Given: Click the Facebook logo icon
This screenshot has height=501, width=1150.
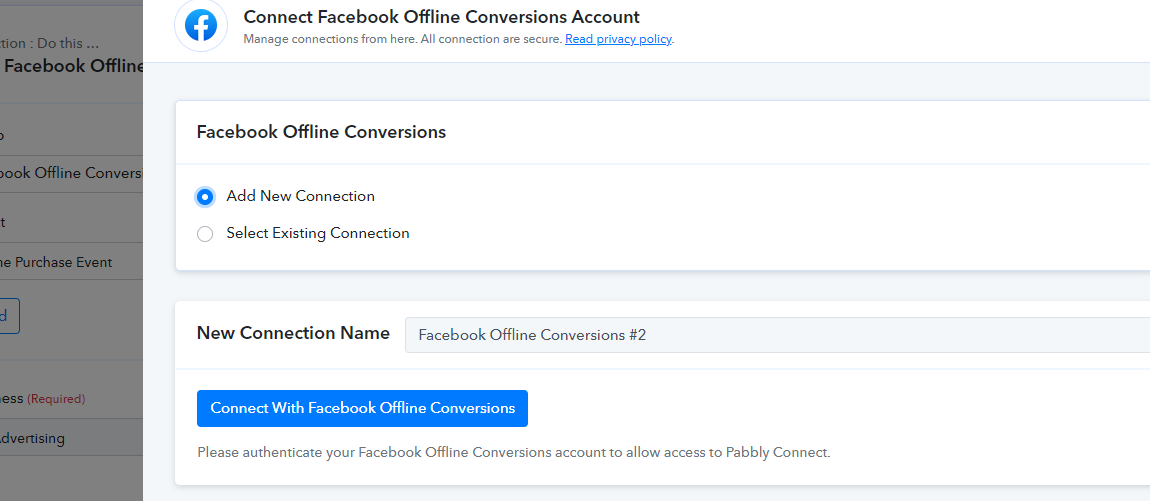Looking at the screenshot, I should [x=200, y=26].
